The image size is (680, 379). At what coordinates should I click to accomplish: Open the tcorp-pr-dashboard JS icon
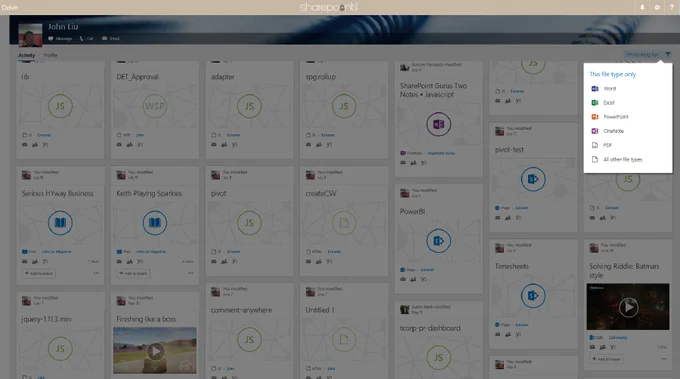[x=438, y=358]
